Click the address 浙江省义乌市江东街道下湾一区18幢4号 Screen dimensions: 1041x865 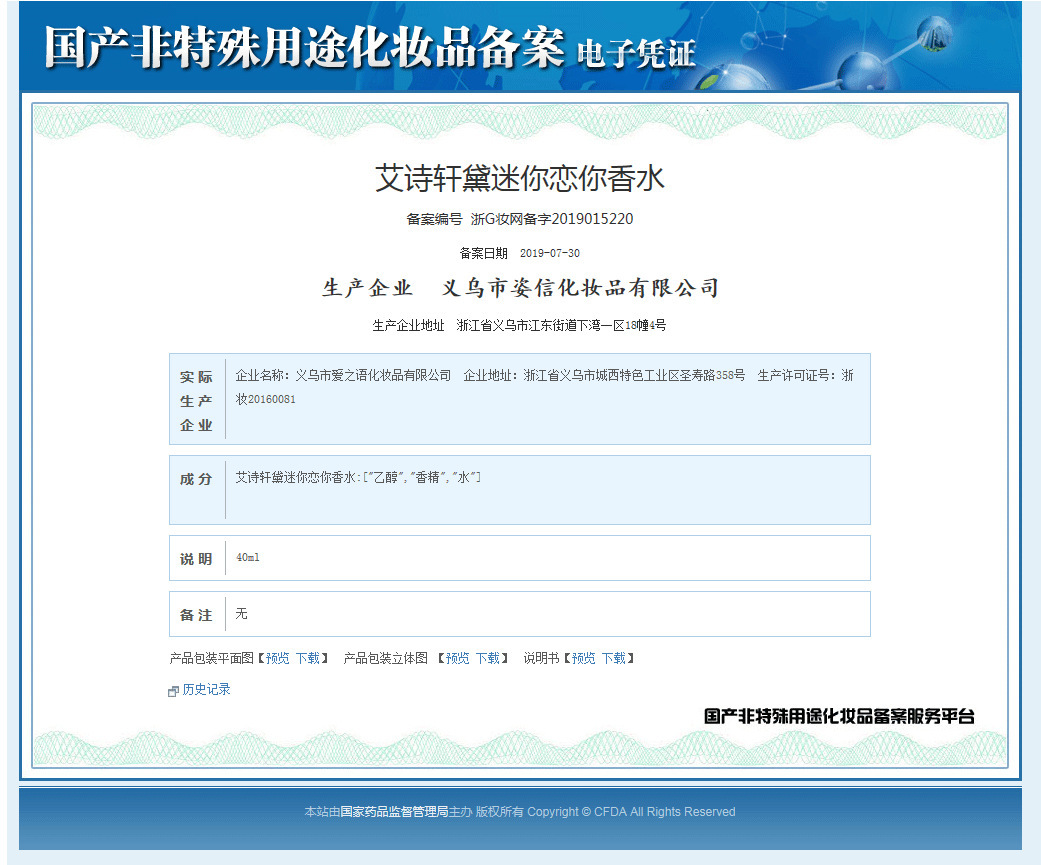point(561,325)
